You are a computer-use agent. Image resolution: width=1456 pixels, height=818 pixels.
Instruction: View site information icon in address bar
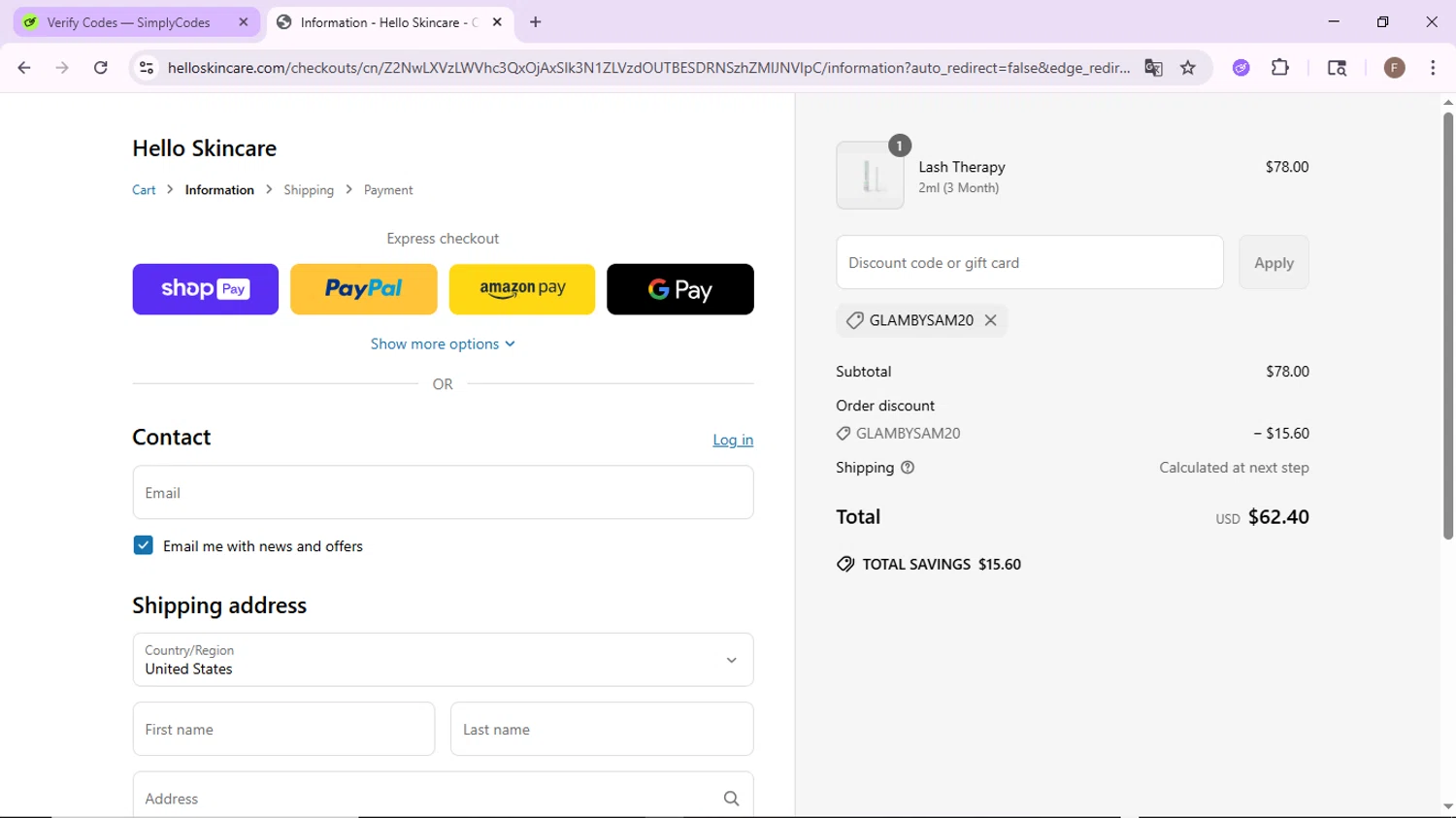[147, 68]
